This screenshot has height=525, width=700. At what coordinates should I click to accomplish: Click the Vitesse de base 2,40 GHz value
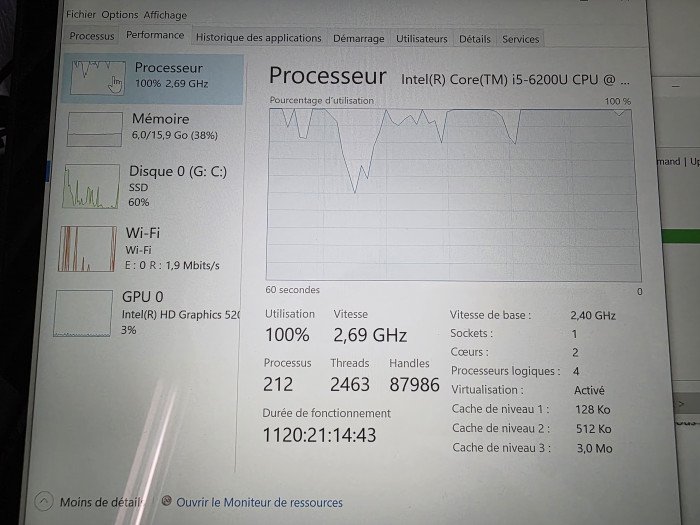[x=593, y=316]
